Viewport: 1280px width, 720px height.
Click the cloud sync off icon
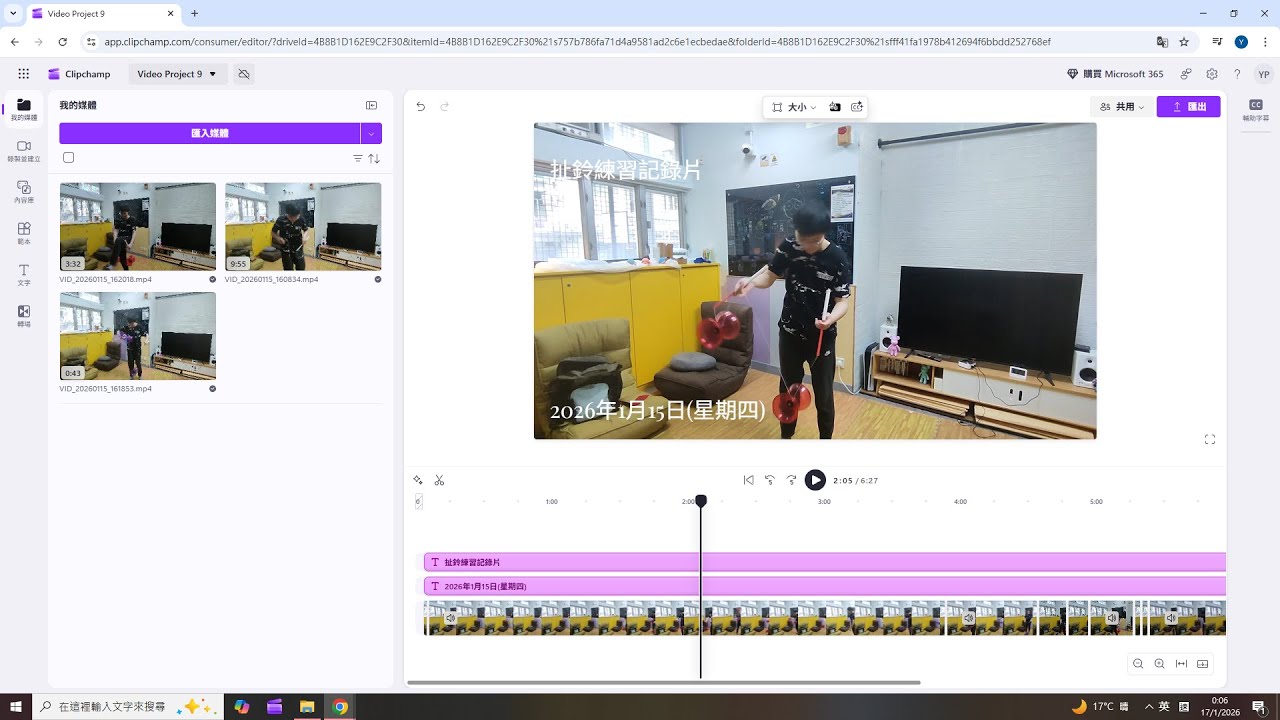tap(244, 74)
